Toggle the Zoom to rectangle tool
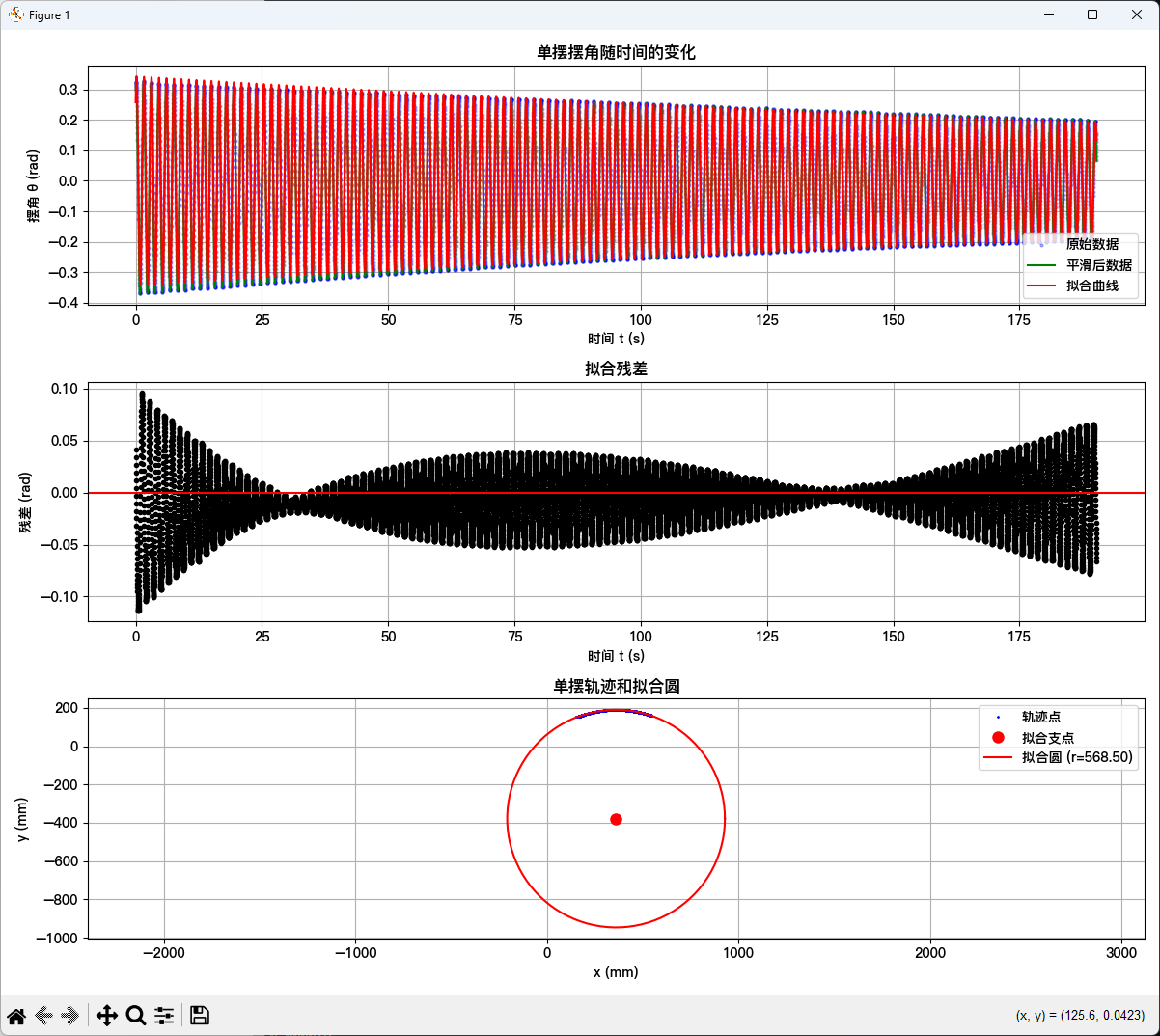 click(x=136, y=1015)
